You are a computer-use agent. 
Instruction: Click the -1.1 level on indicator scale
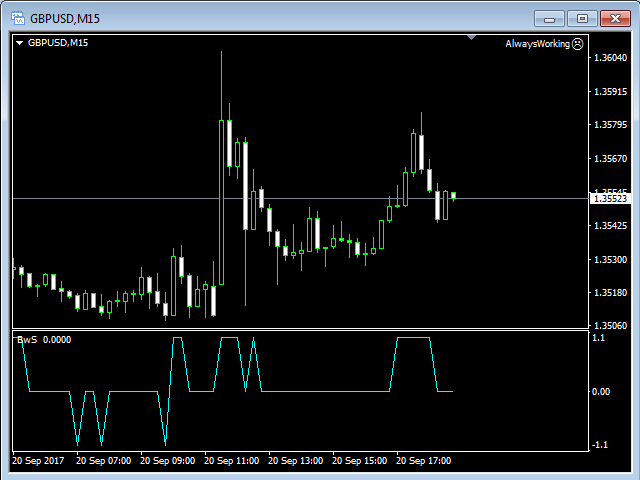click(x=600, y=444)
